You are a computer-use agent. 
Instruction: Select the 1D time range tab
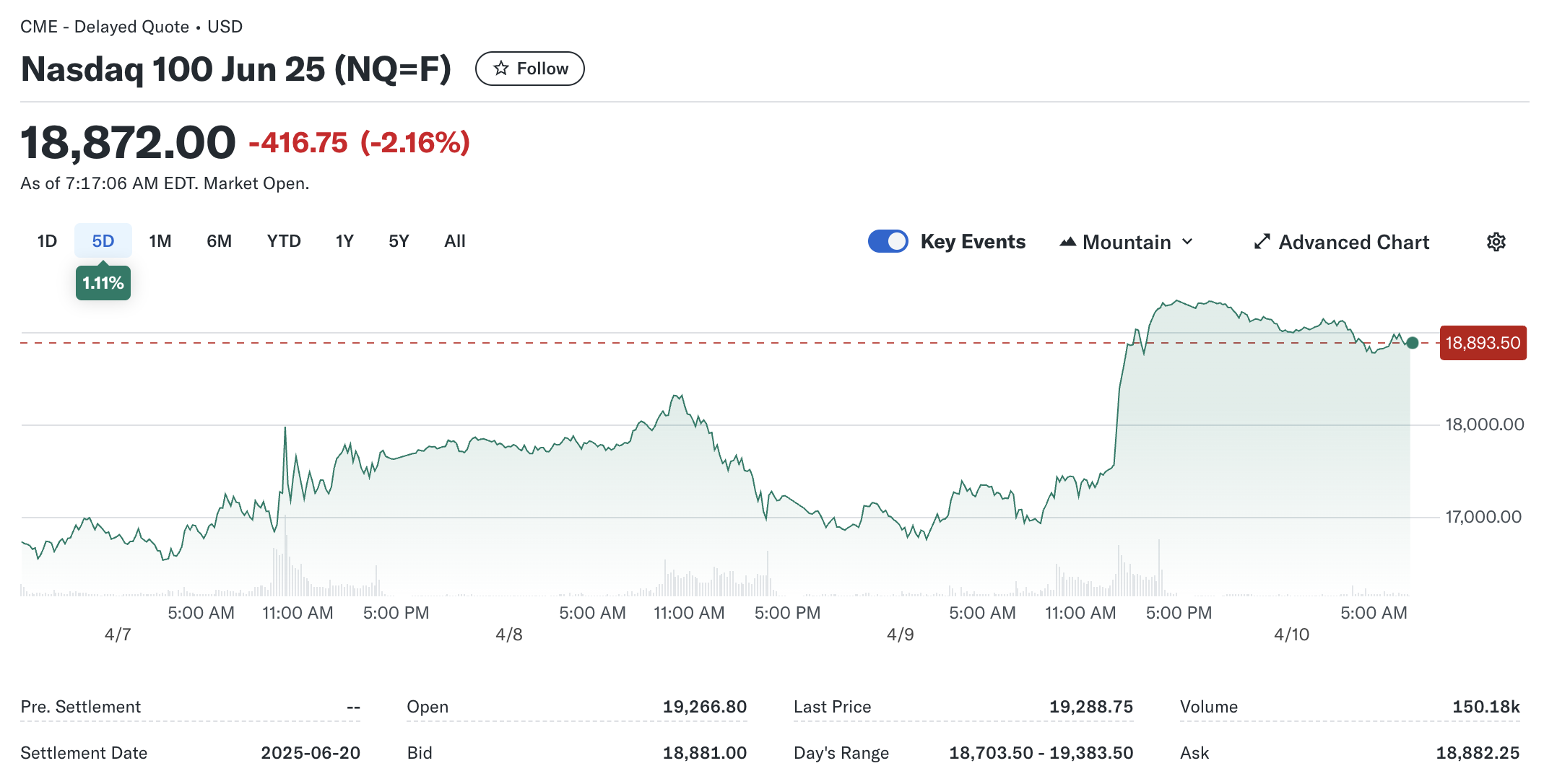click(47, 241)
